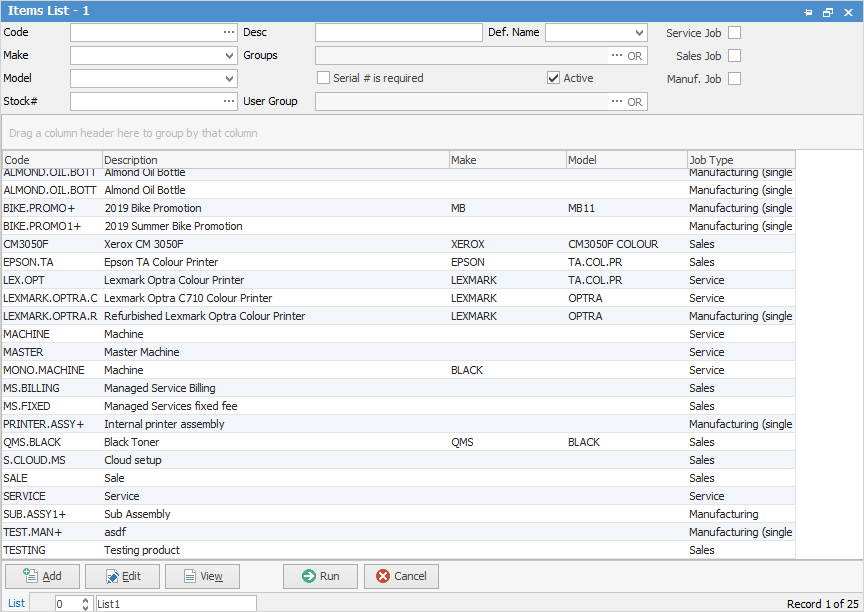The height and width of the screenshot is (612, 864).
Task: Run the item search
Action: 320,576
